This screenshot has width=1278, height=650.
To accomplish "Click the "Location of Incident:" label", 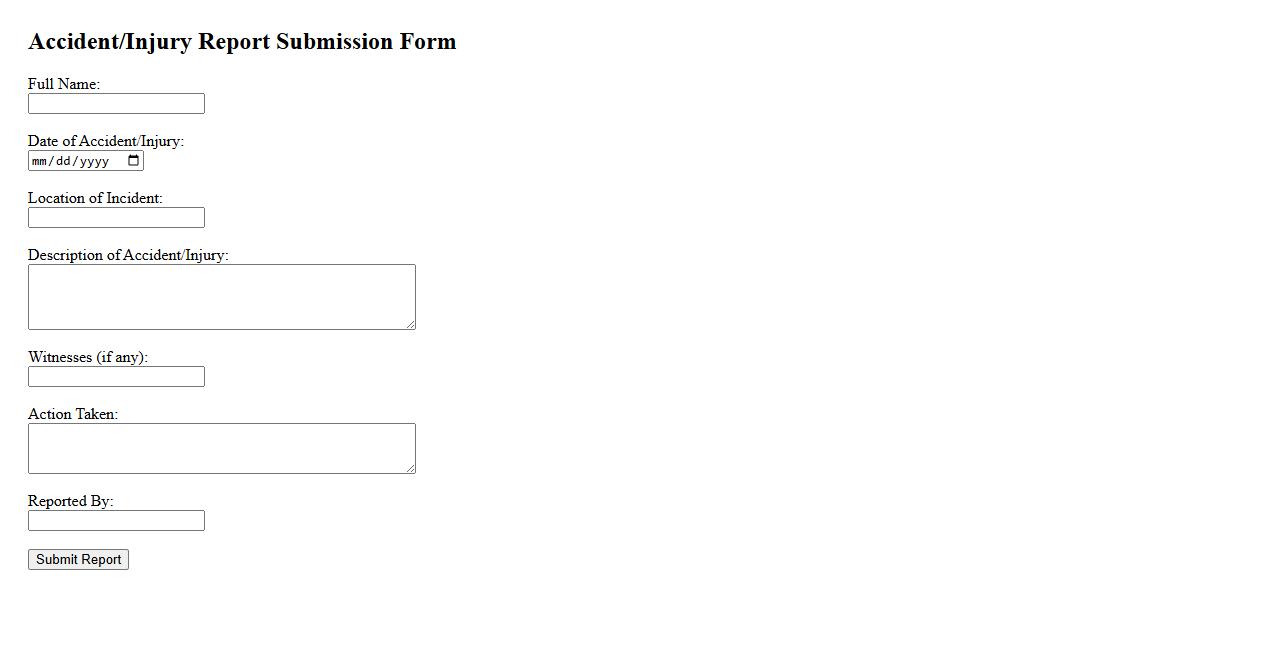I will tap(95, 198).
